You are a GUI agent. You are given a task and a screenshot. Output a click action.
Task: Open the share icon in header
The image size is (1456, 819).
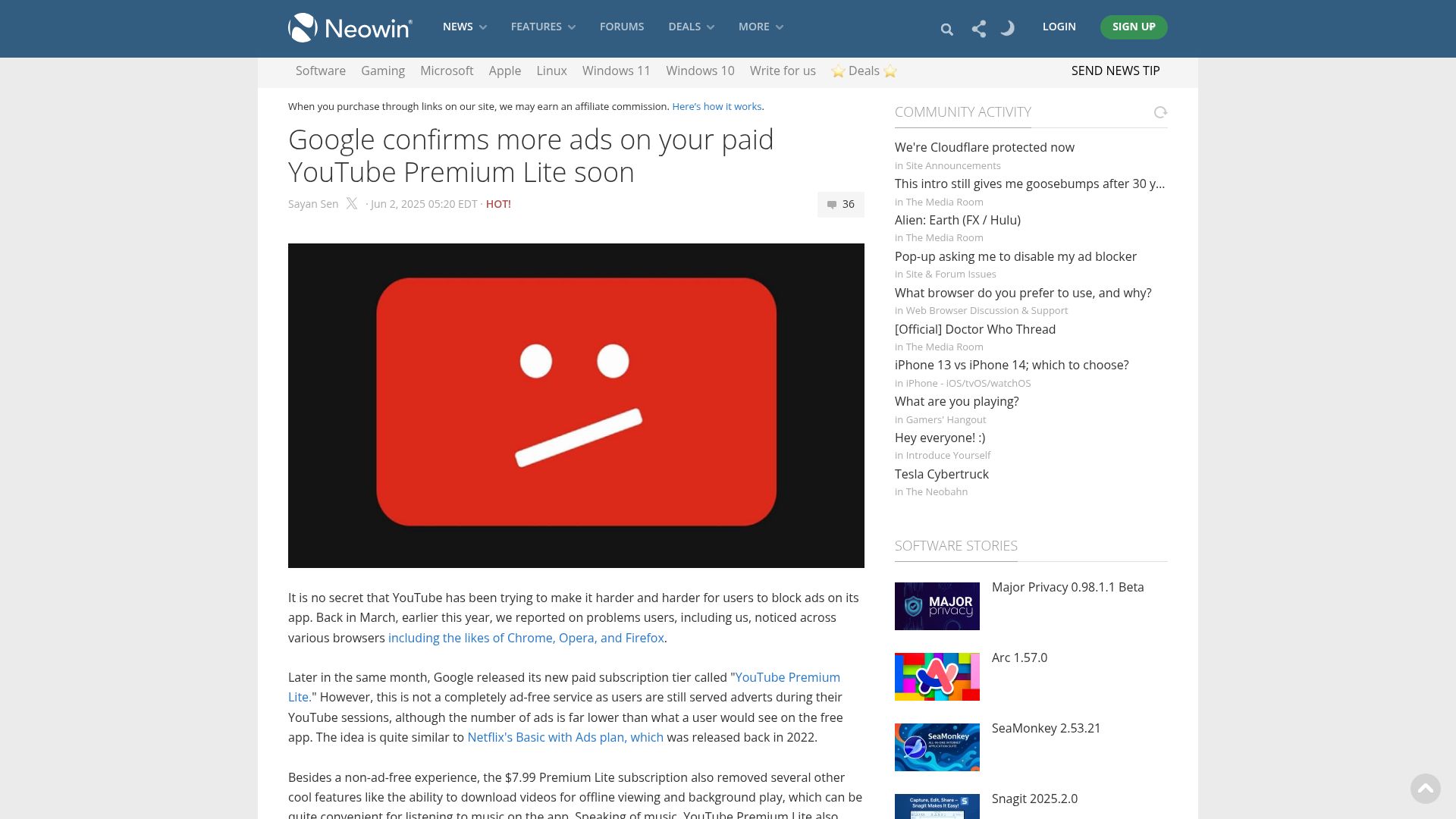(979, 29)
